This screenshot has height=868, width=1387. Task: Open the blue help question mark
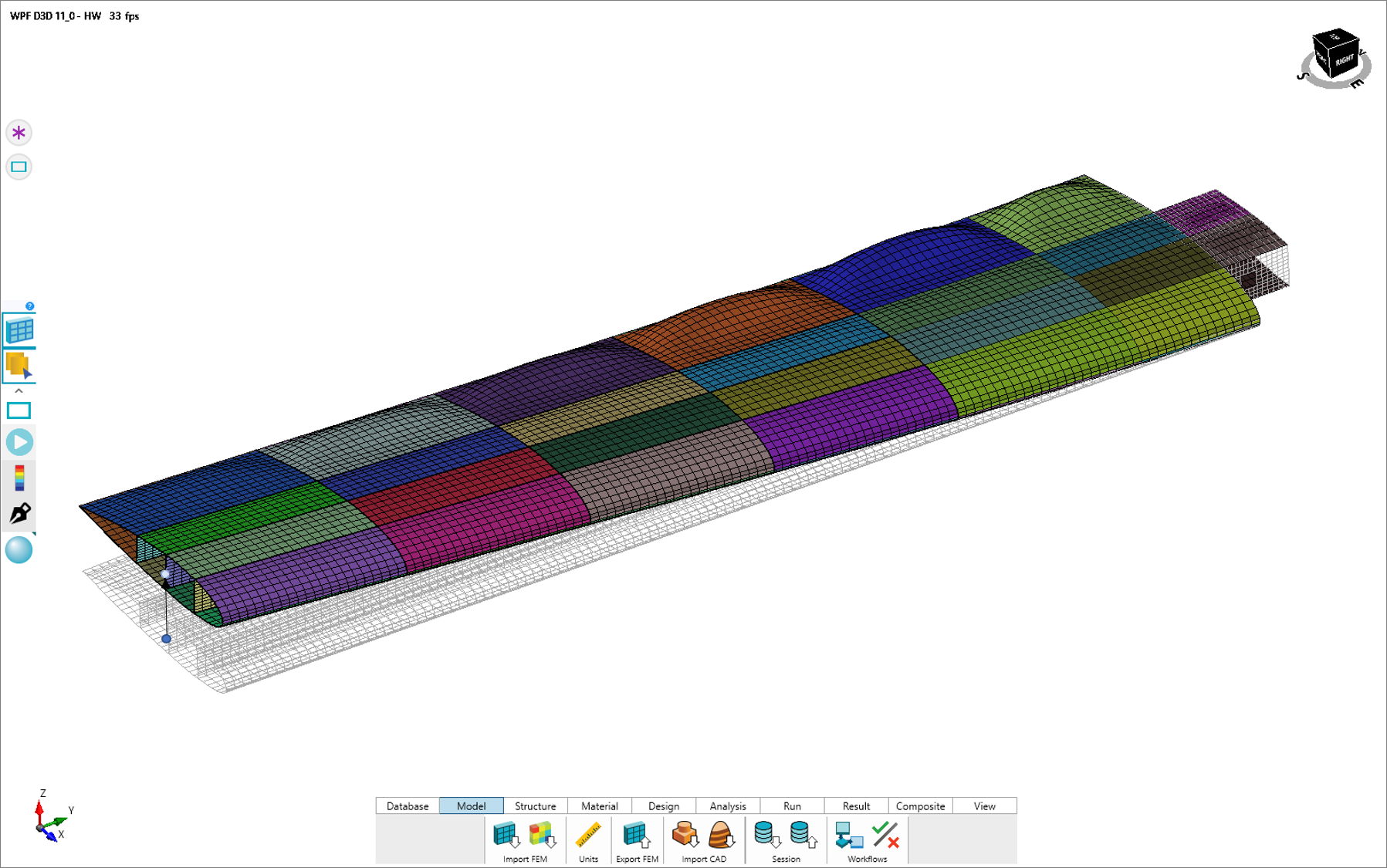tap(30, 306)
